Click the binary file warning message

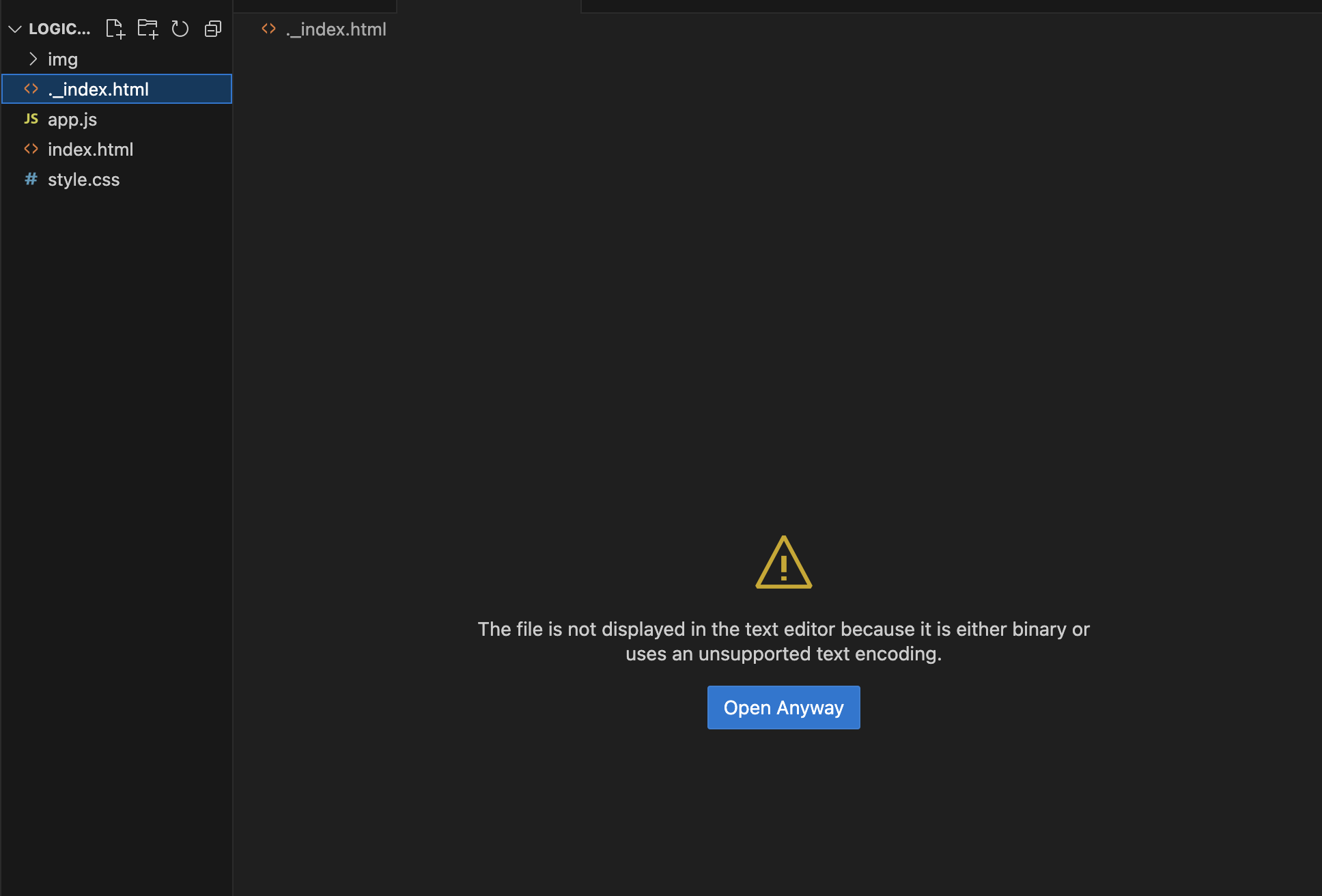(x=784, y=641)
